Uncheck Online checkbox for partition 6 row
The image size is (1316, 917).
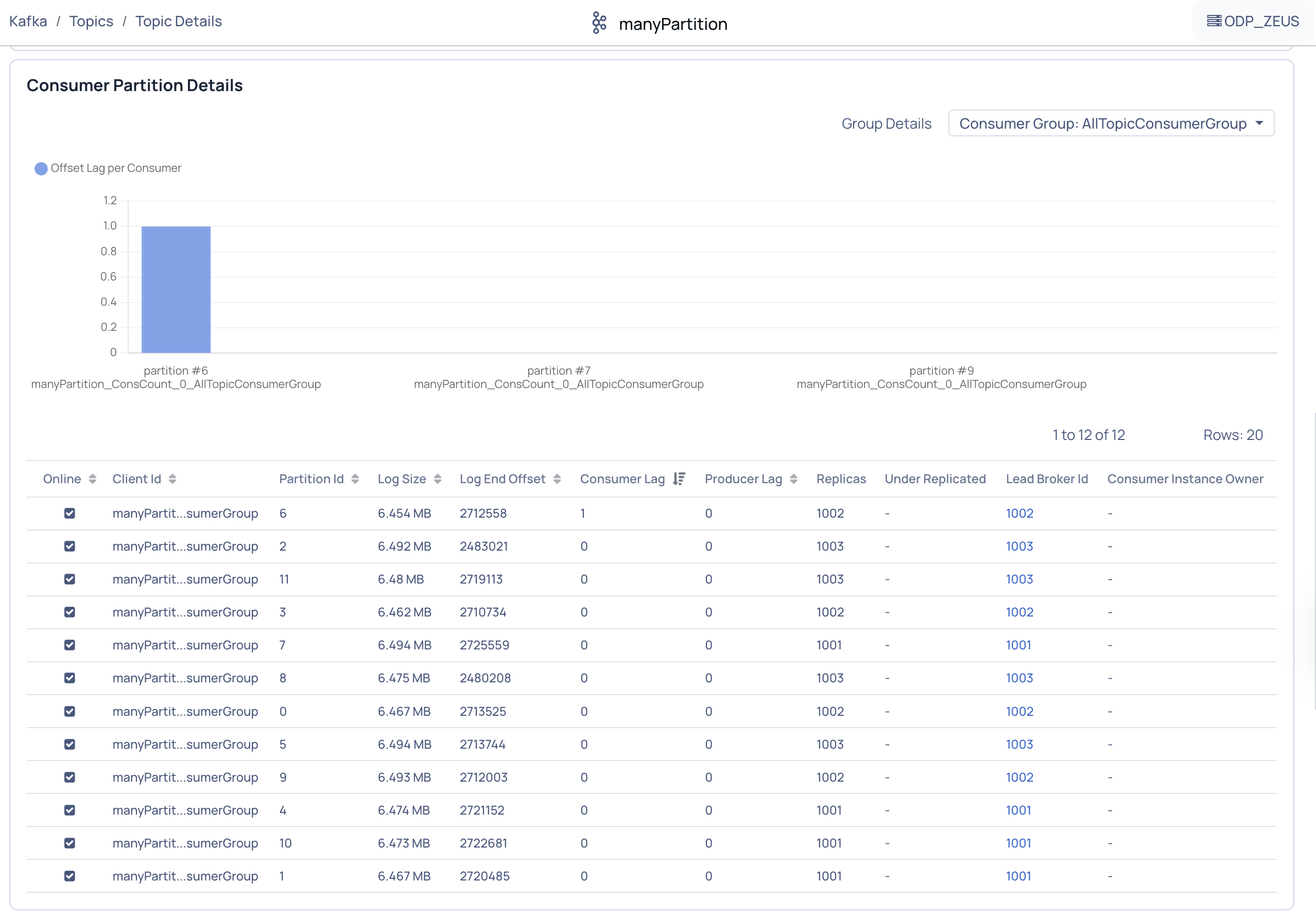pyautogui.click(x=70, y=513)
